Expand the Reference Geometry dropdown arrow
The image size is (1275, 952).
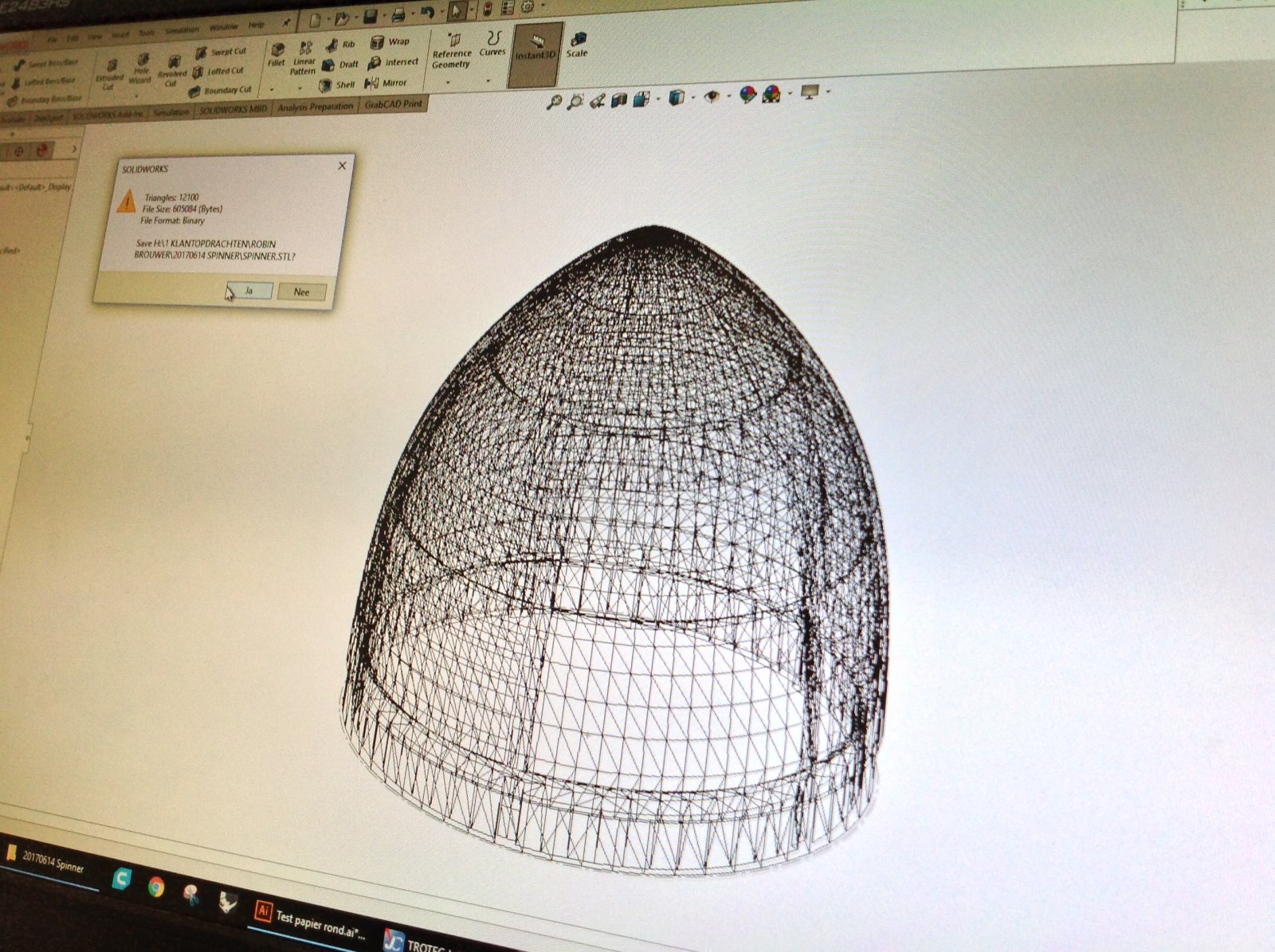448,81
